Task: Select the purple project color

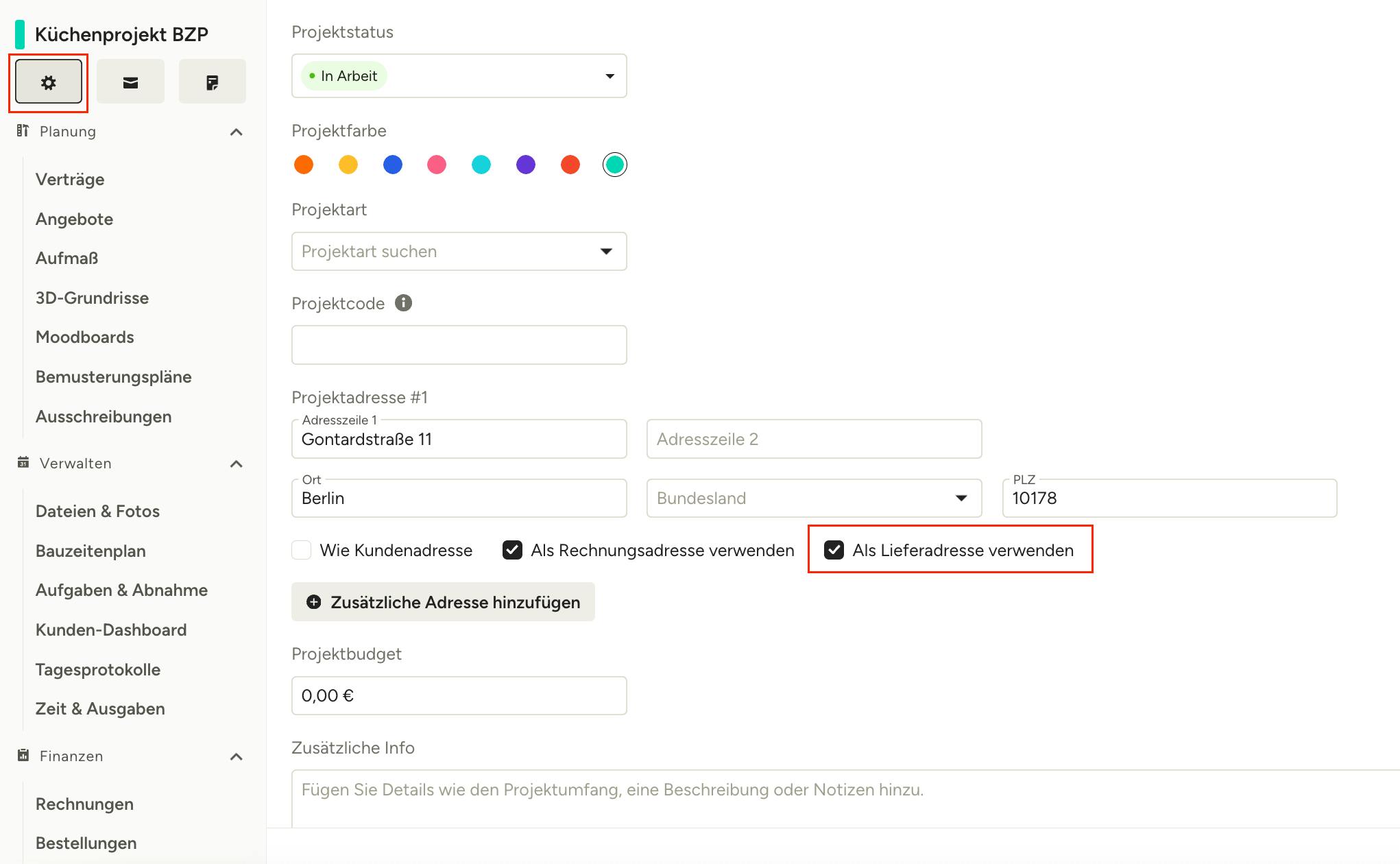Action: point(526,165)
